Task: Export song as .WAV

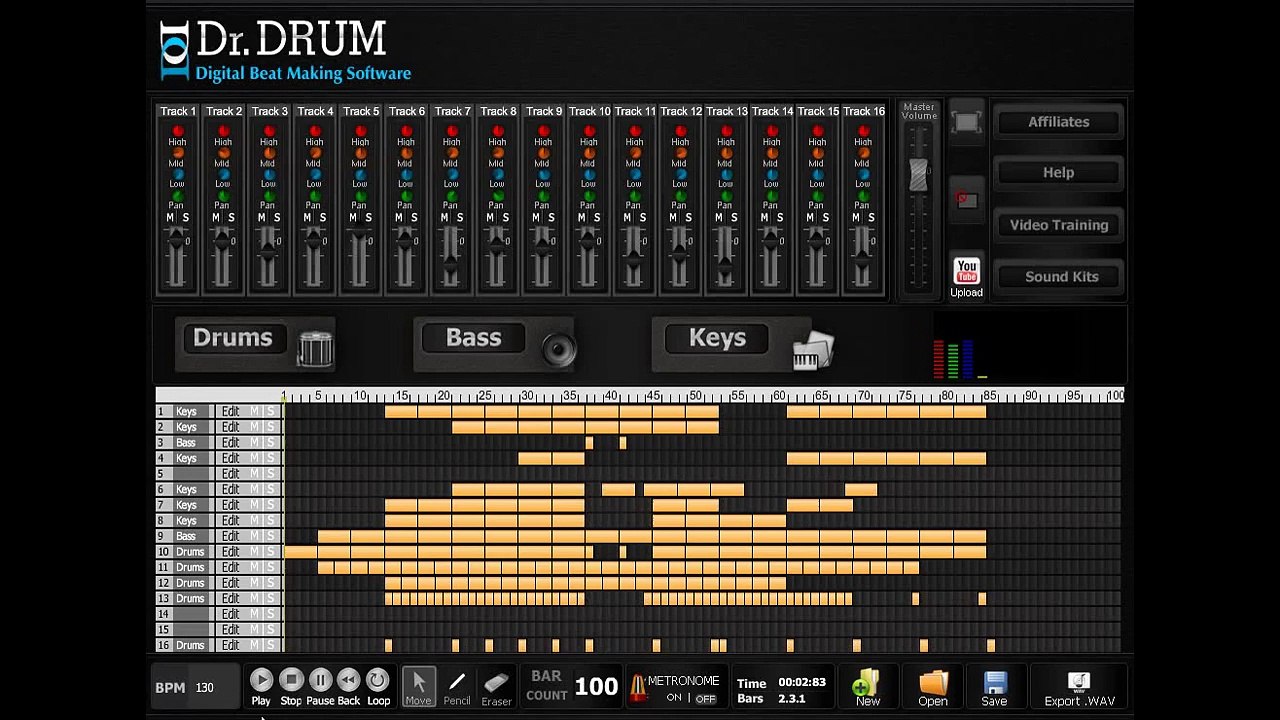Action: coord(1079,688)
